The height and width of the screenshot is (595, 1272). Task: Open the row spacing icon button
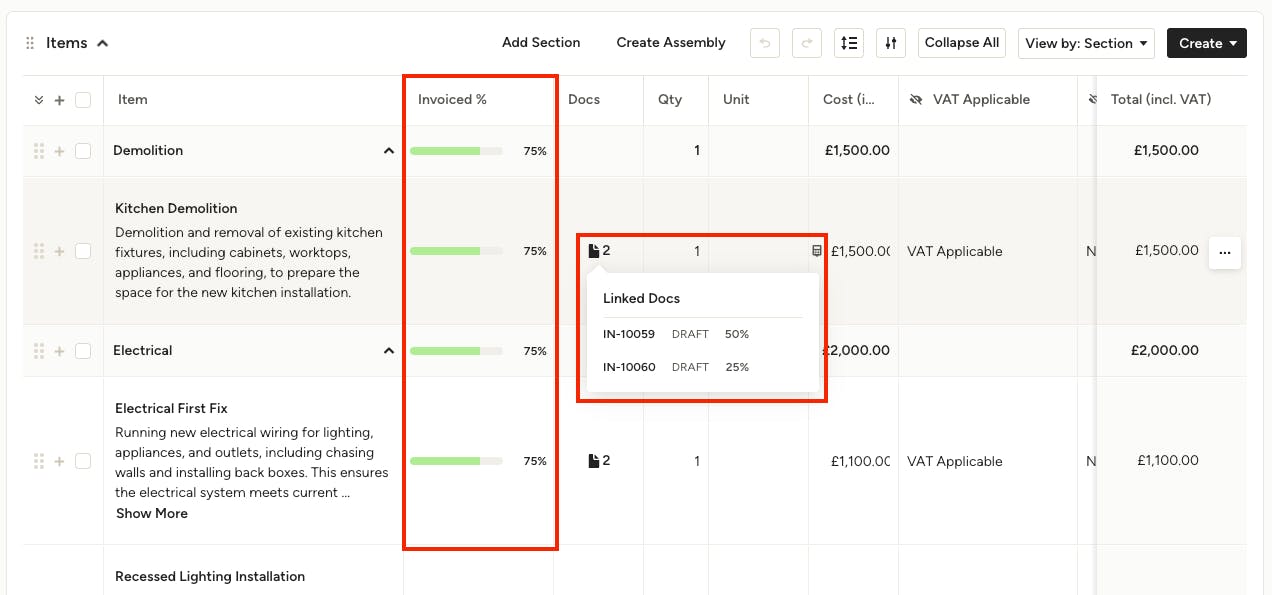click(x=849, y=43)
